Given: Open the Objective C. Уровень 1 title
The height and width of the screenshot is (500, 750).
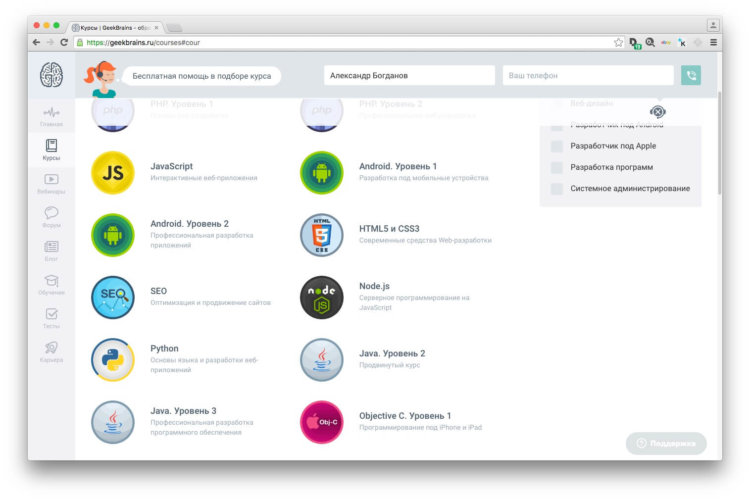Looking at the screenshot, I should coord(405,416).
